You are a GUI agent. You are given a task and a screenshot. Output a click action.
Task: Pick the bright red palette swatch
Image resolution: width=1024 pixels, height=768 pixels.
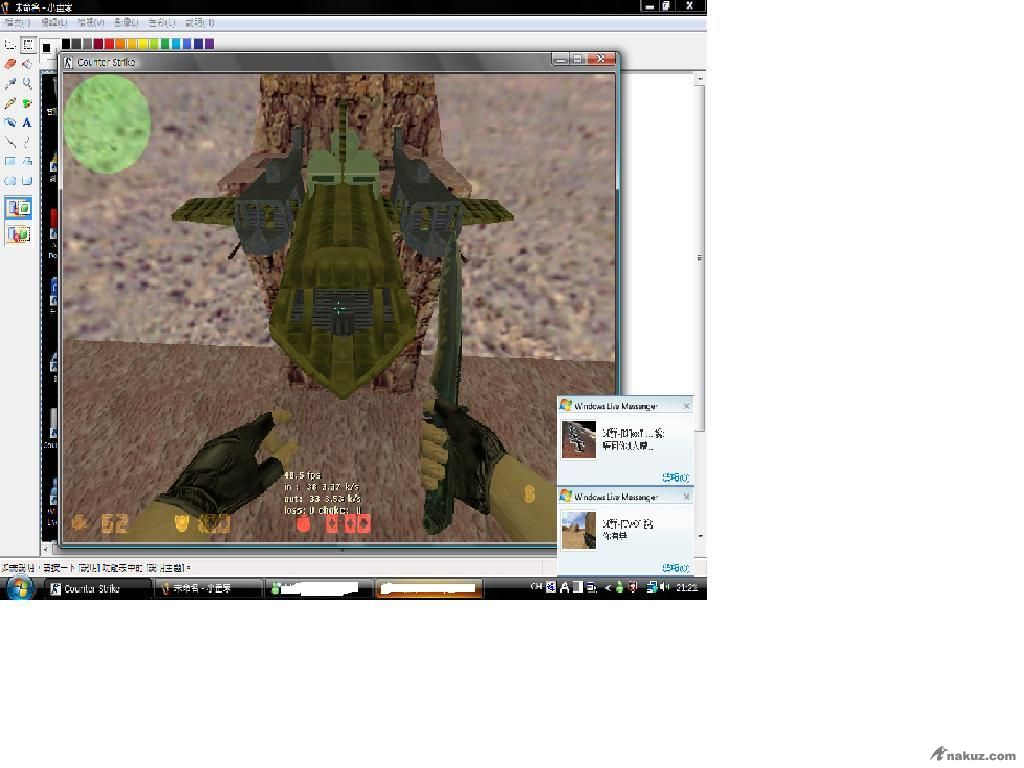pyautogui.click(x=109, y=44)
